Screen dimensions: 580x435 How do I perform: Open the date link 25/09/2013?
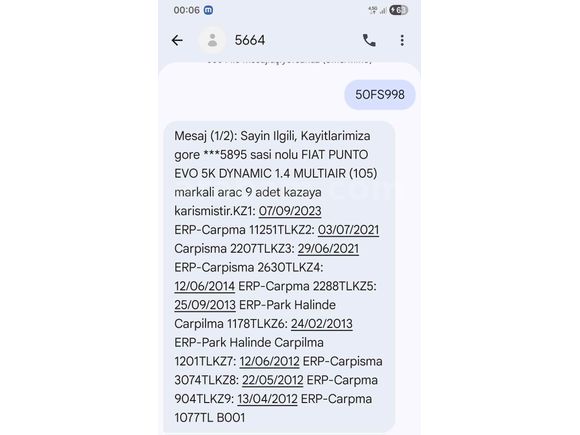(x=205, y=305)
